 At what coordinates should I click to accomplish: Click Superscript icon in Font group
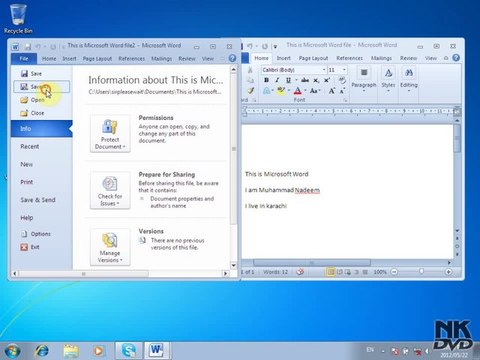tap(327, 80)
